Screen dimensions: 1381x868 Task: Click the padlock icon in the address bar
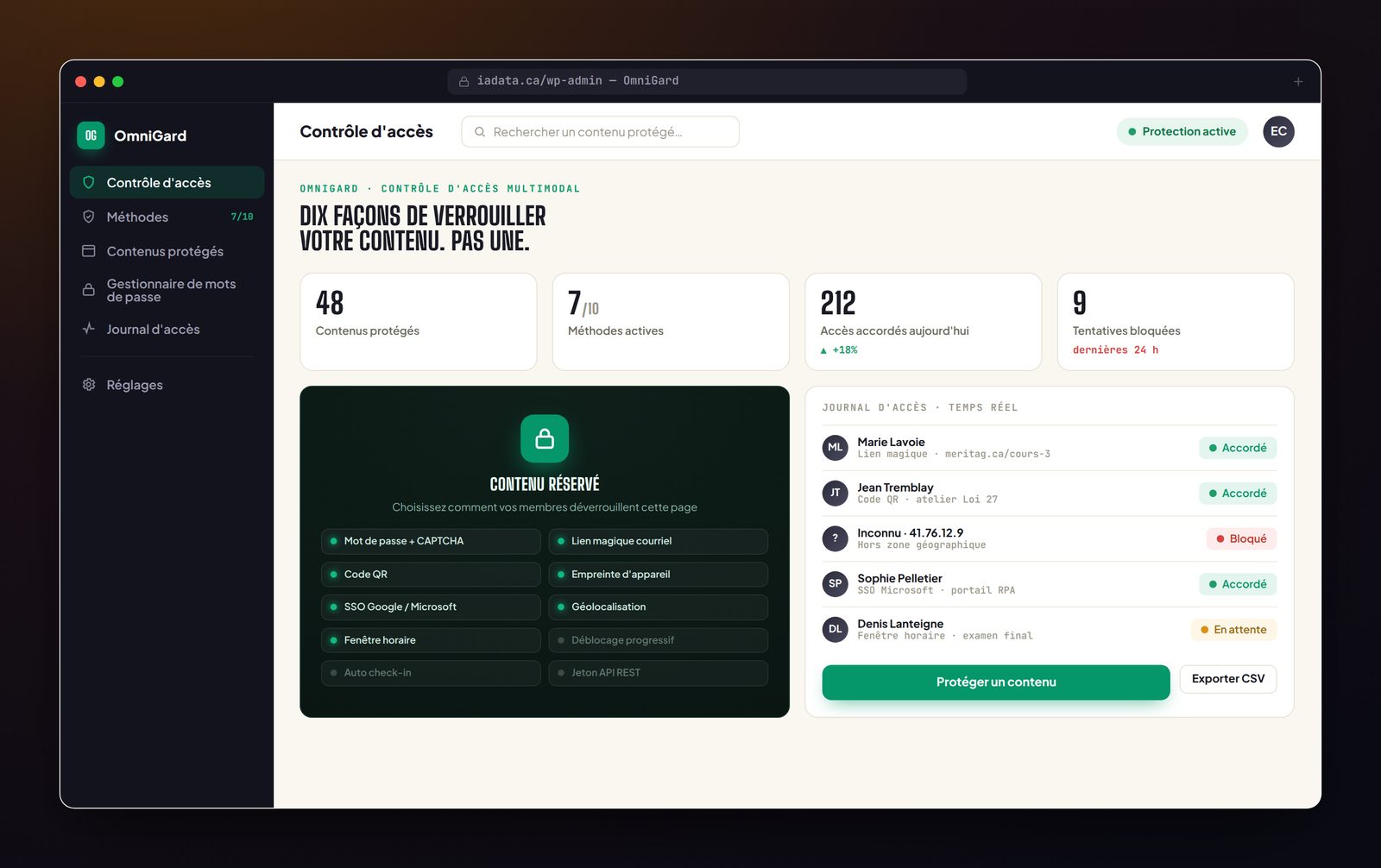click(x=463, y=81)
